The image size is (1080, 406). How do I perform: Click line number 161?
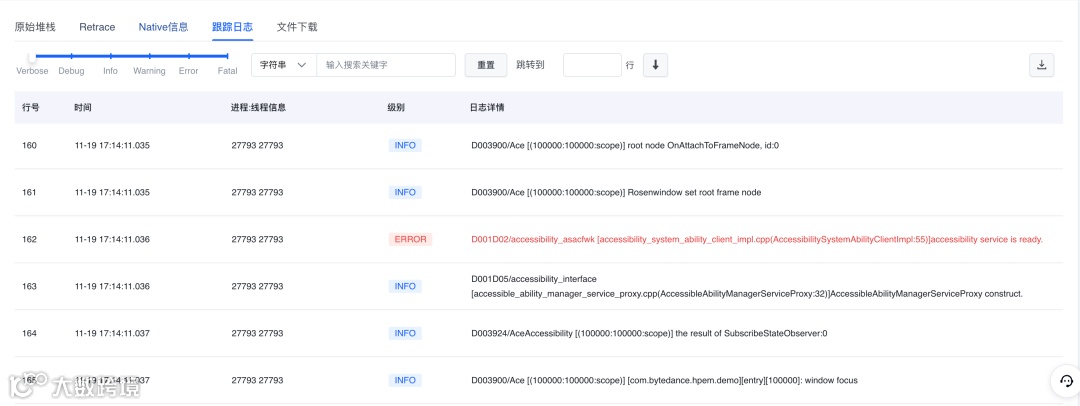29,192
